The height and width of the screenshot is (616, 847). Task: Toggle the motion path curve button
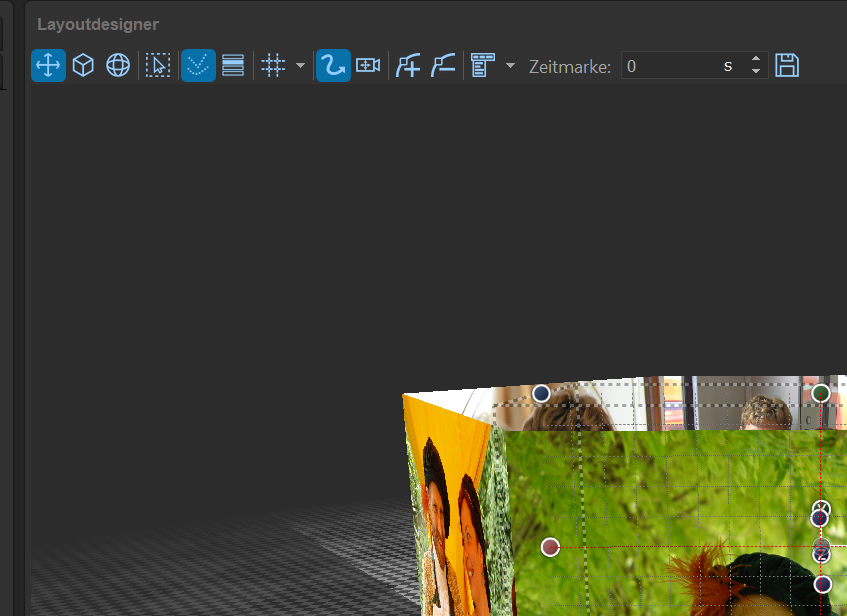pyautogui.click(x=333, y=66)
